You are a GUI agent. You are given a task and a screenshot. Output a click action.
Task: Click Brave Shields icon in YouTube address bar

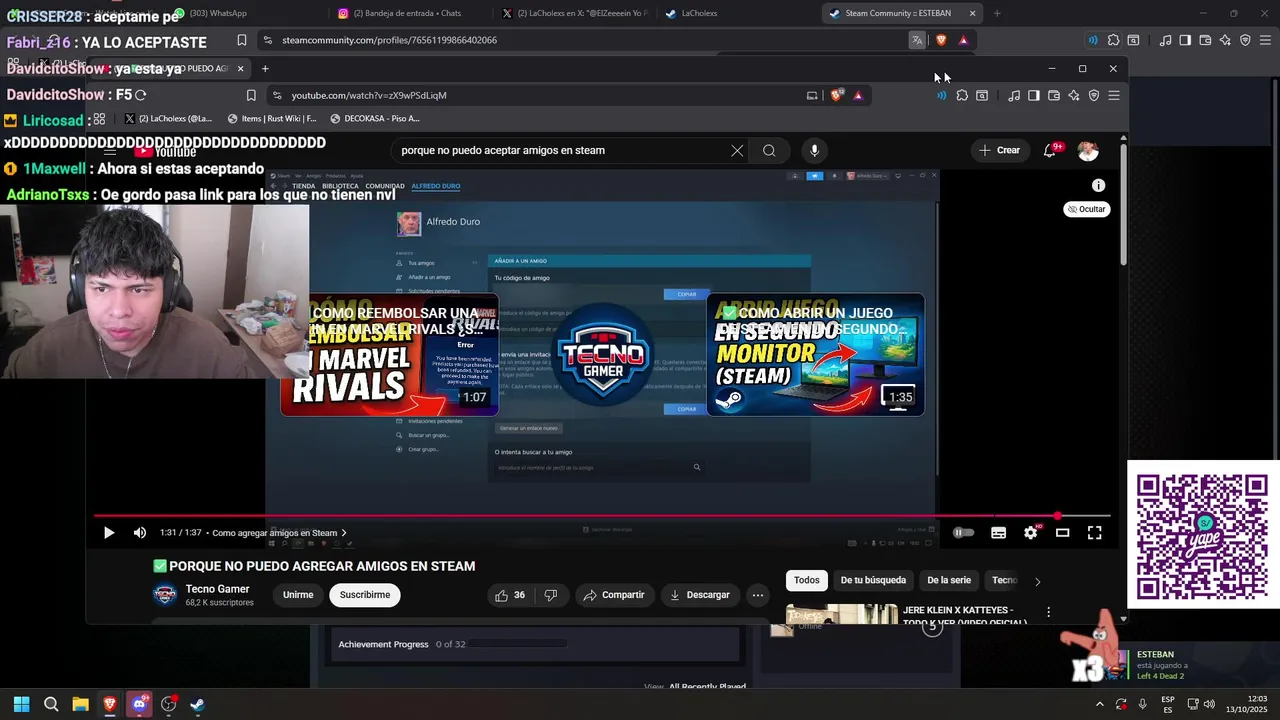pyautogui.click(x=837, y=95)
